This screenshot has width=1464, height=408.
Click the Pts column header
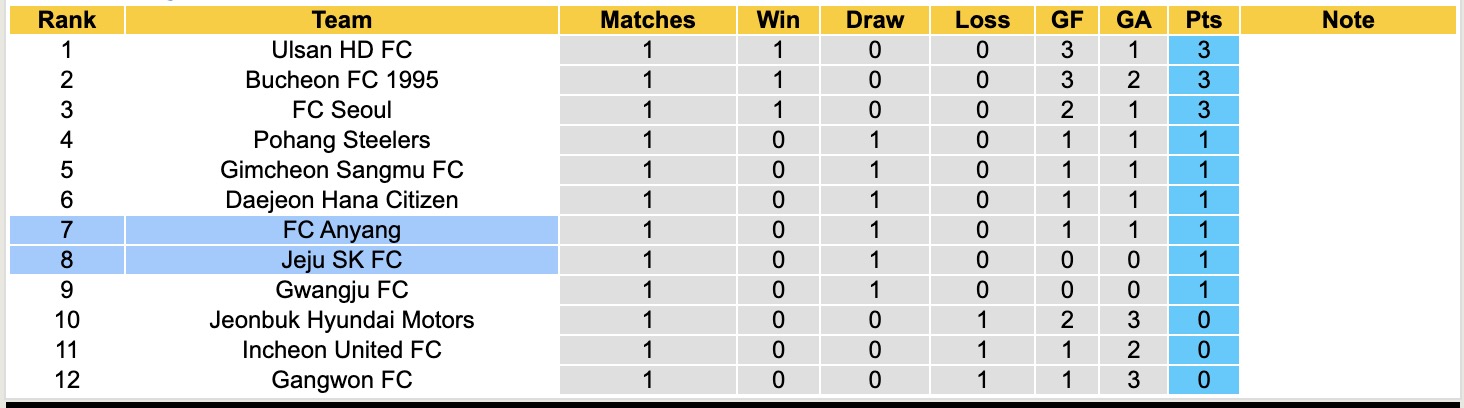(1203, 20)
